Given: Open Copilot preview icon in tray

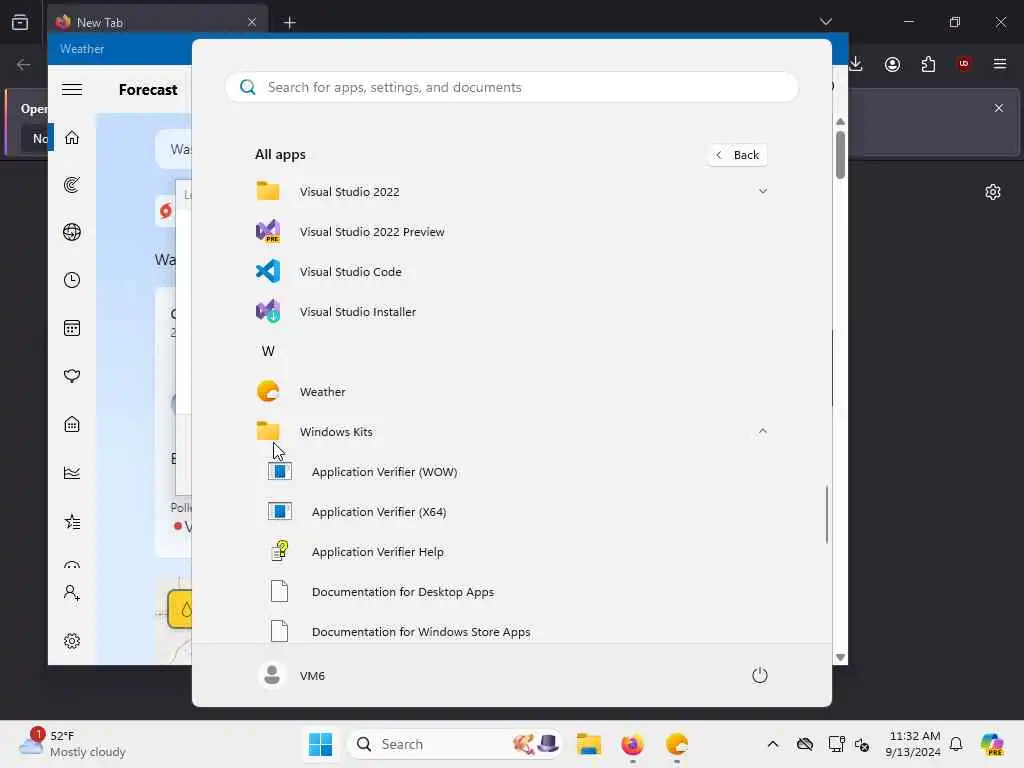Looking at the screenshot, I should [993, 744].
